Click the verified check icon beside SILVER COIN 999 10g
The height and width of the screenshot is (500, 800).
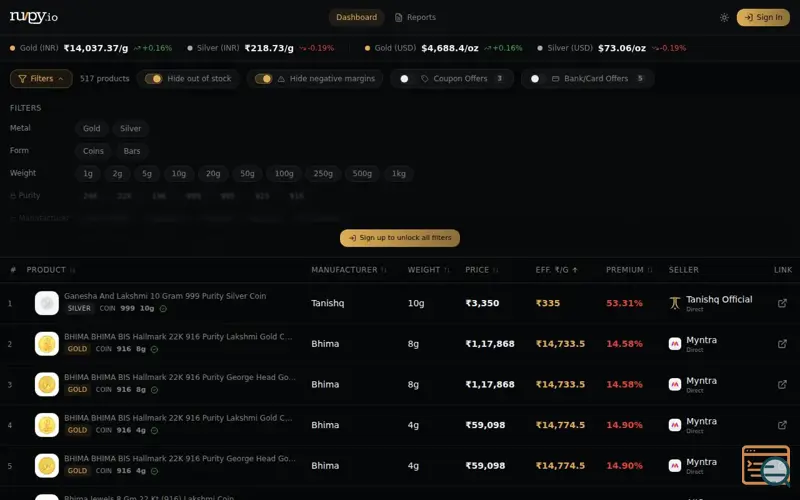(x=163, y=309)
